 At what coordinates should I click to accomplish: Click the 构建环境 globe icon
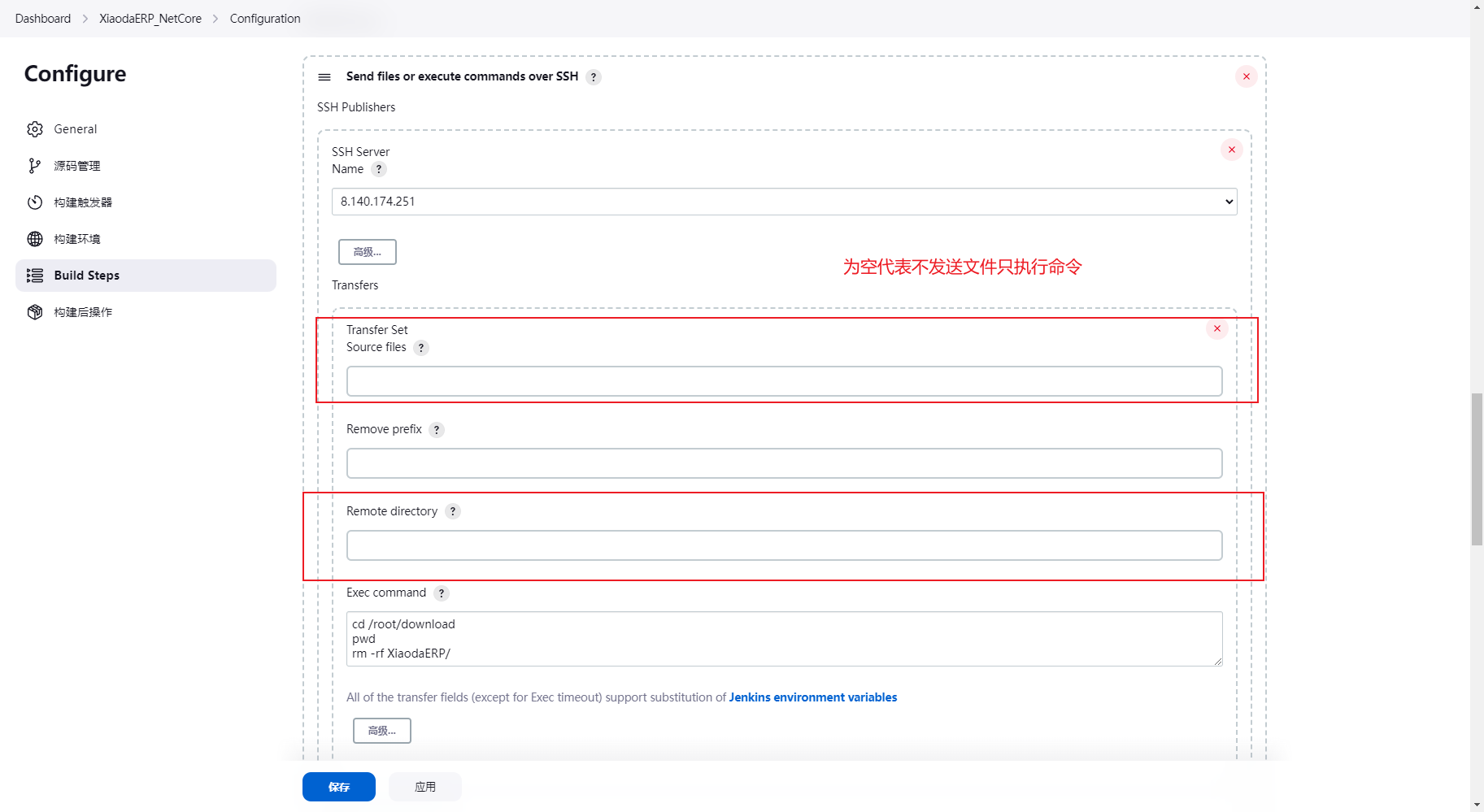pos(35,239)
